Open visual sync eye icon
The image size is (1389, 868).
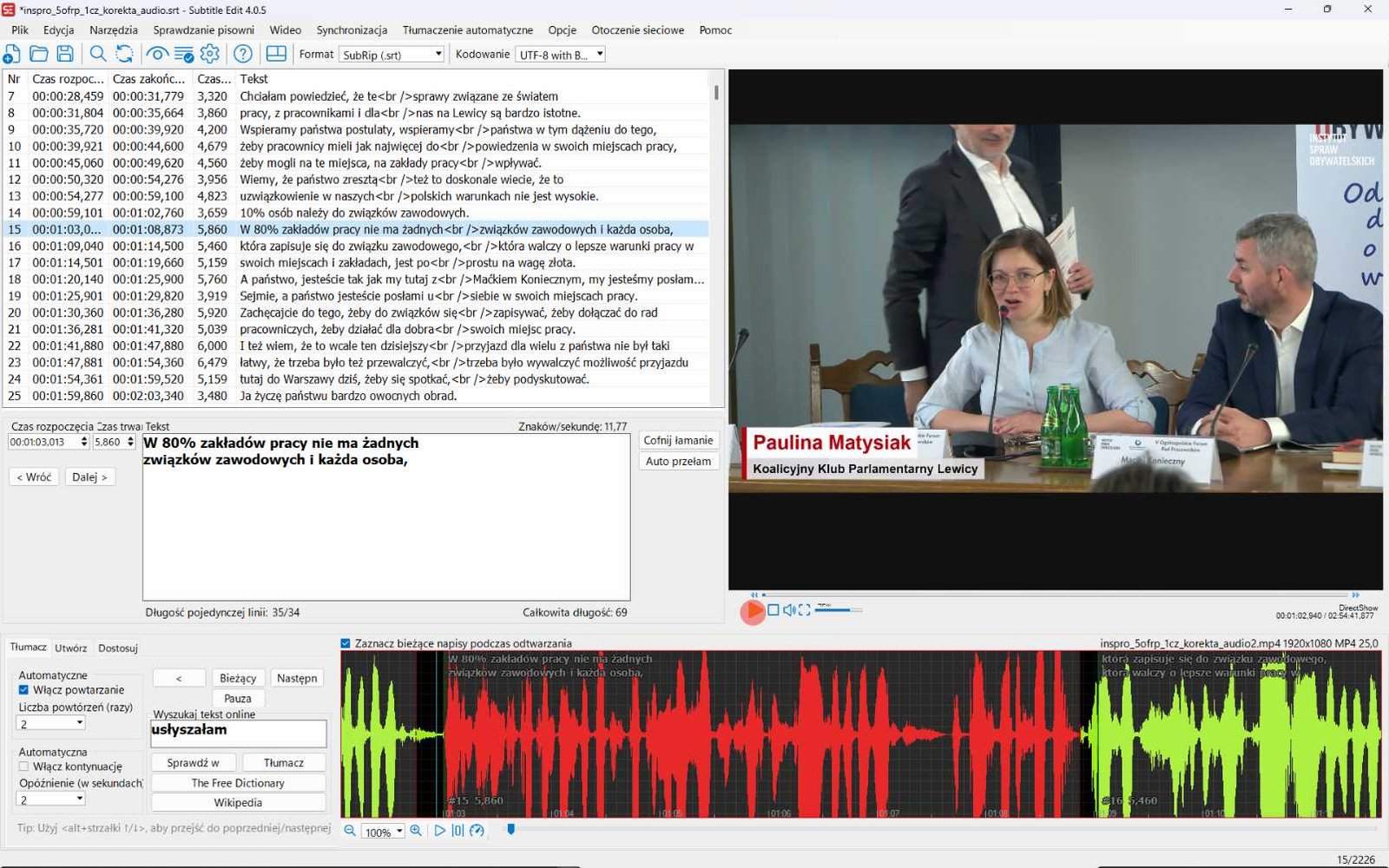[x=157, y=54]
